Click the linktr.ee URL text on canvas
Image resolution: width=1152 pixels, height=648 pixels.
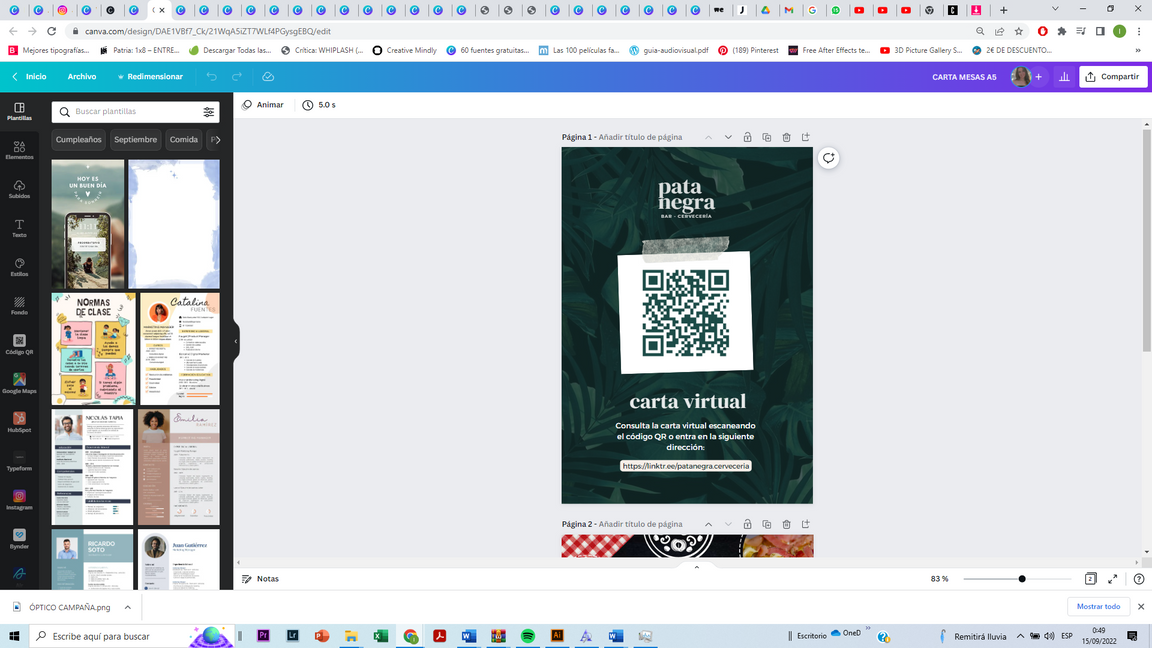686,466
